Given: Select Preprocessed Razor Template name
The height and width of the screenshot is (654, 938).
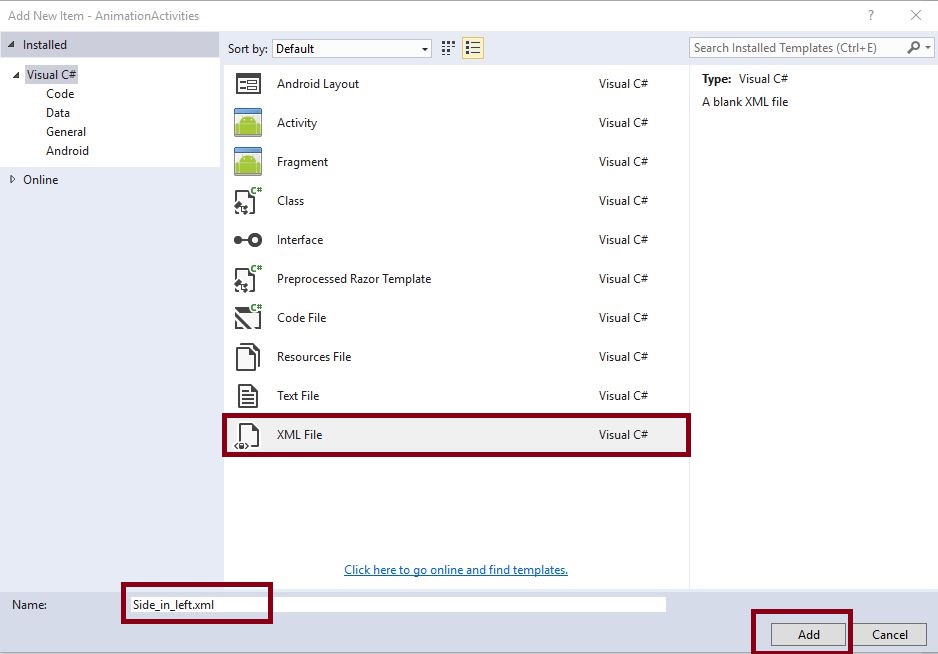Looking at the screenshot, I should (354, 279).
